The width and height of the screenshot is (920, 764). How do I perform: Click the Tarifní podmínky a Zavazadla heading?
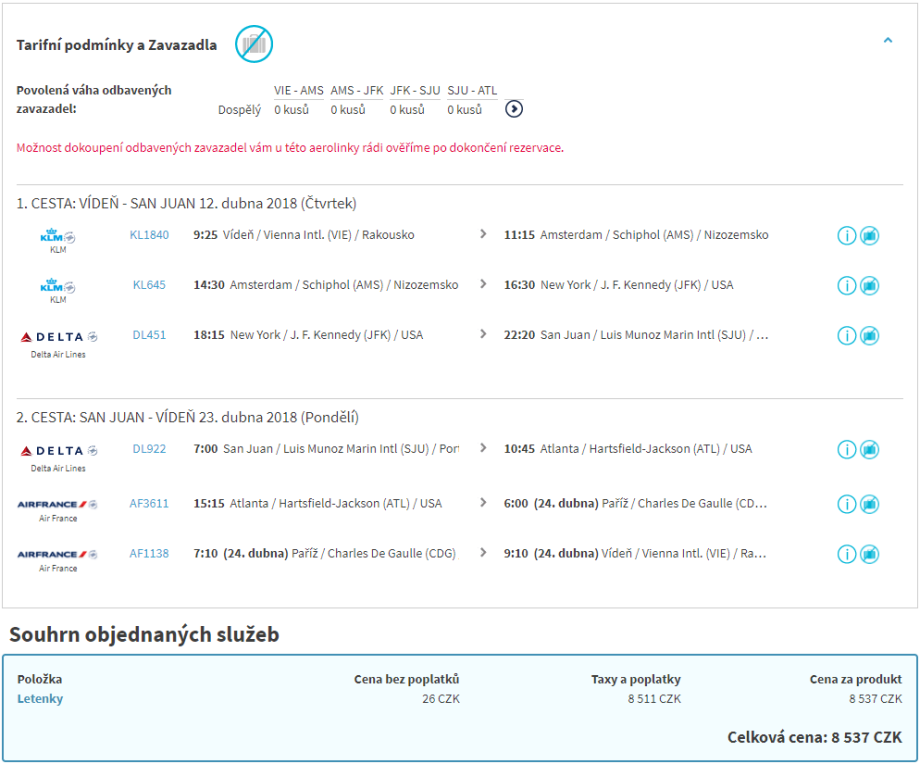[116, 45]
